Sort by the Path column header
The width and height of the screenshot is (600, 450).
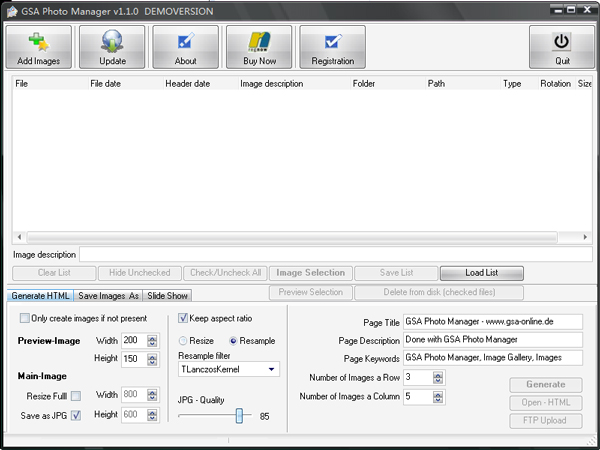point(463,83)
